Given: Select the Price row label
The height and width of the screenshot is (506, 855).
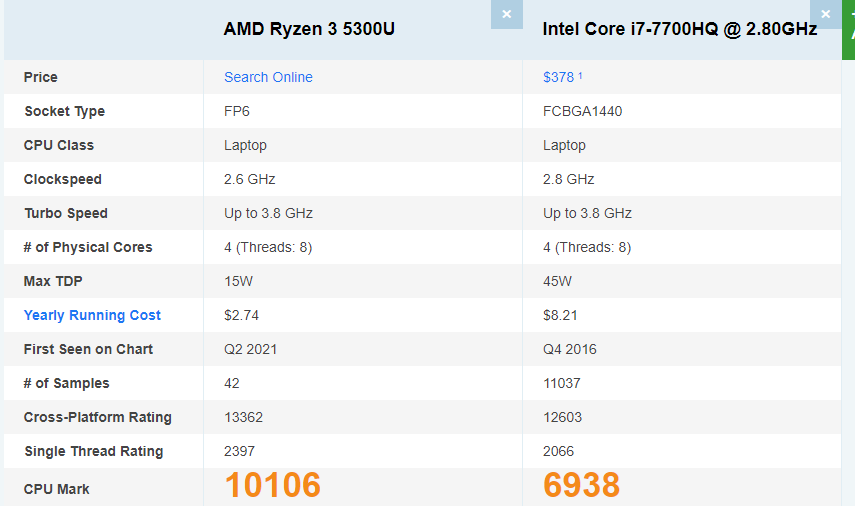Looking at the screenshot, I should pos(40,77).
